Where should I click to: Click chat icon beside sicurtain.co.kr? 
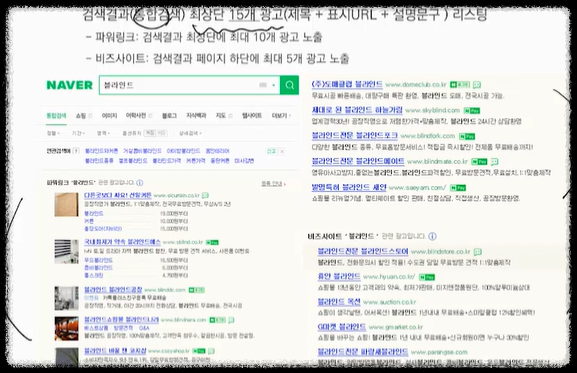pyautogui.click(x=205, y=195)
